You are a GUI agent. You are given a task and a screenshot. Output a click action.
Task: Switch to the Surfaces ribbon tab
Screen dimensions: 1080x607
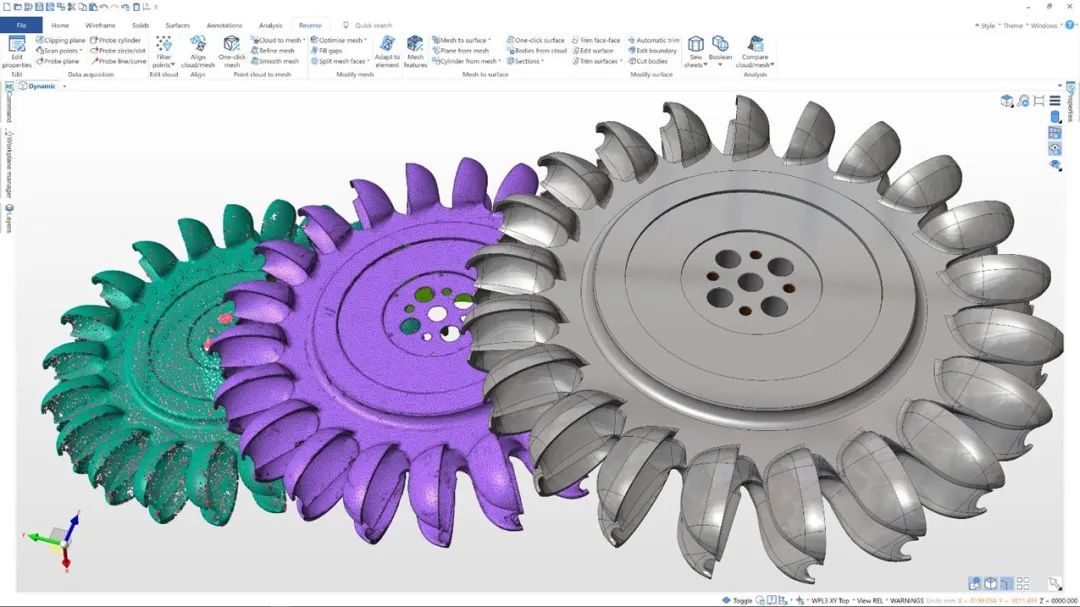point(177,25)
